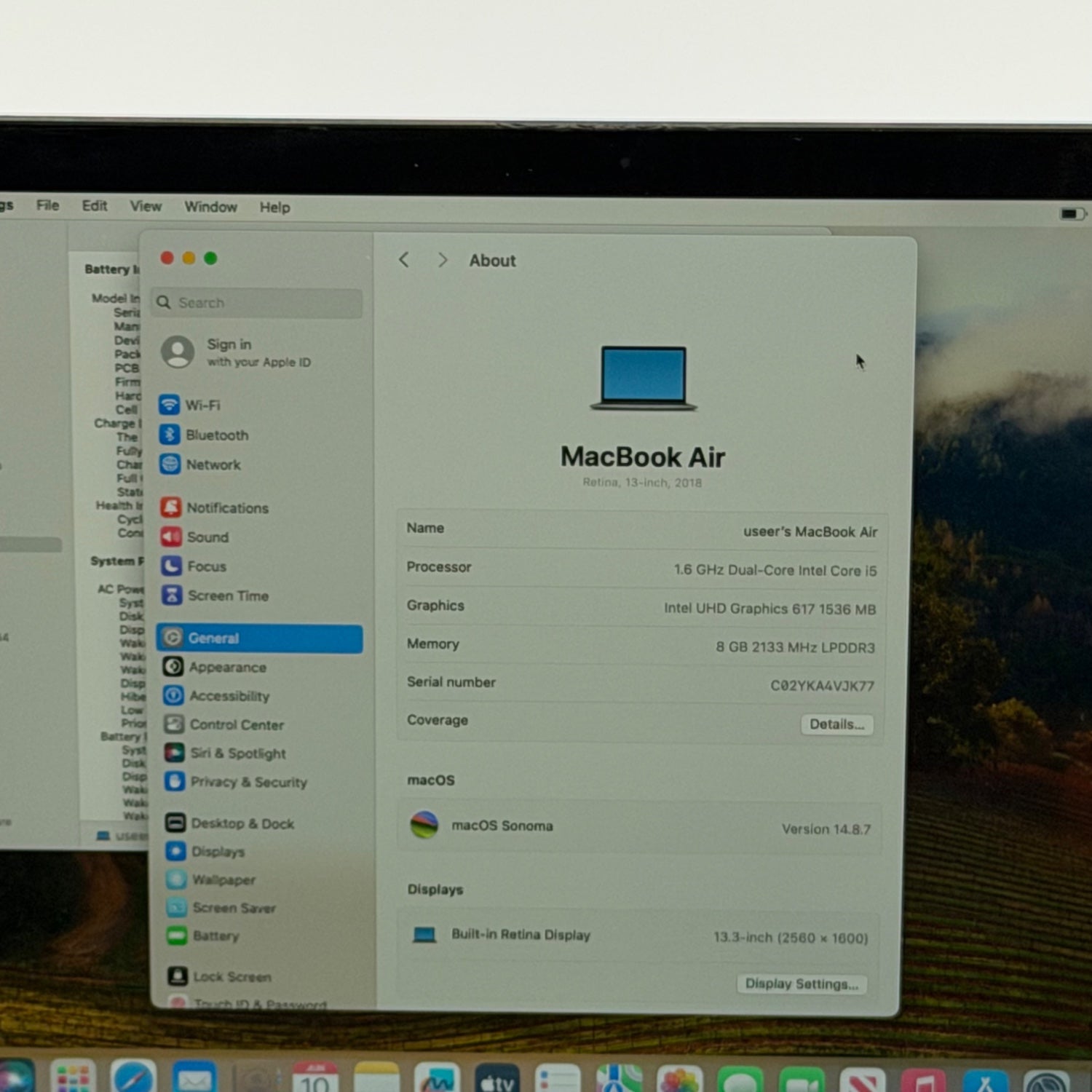The height and width of the screenshot is (1092, 1092).
Task: Open Launchpad from the Dock
Action: [x=73, y=1076]
